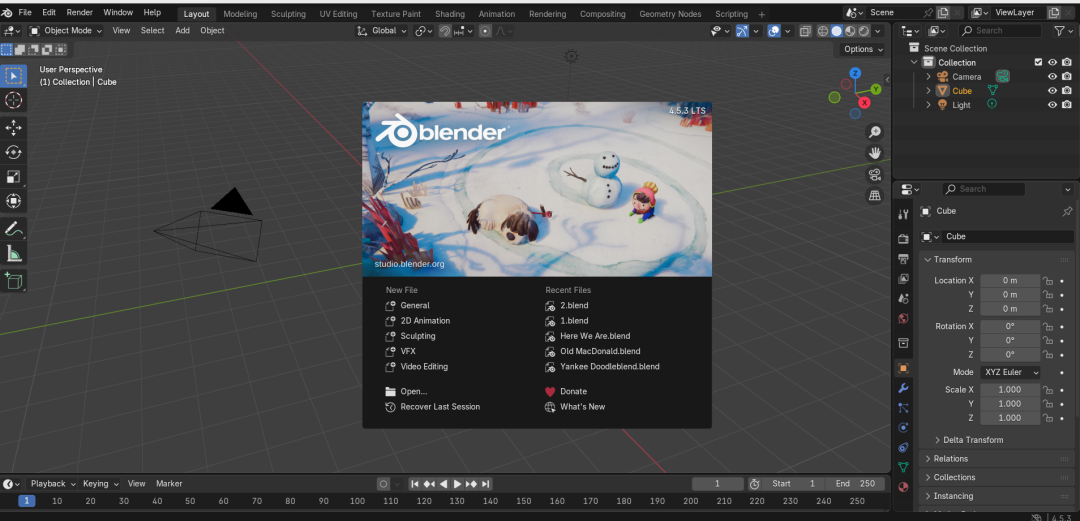Viewport: 1080px width, 521px height.
Task: Open rotation Mode XYZ Euler dropdown
Action: click(1010, 372)
